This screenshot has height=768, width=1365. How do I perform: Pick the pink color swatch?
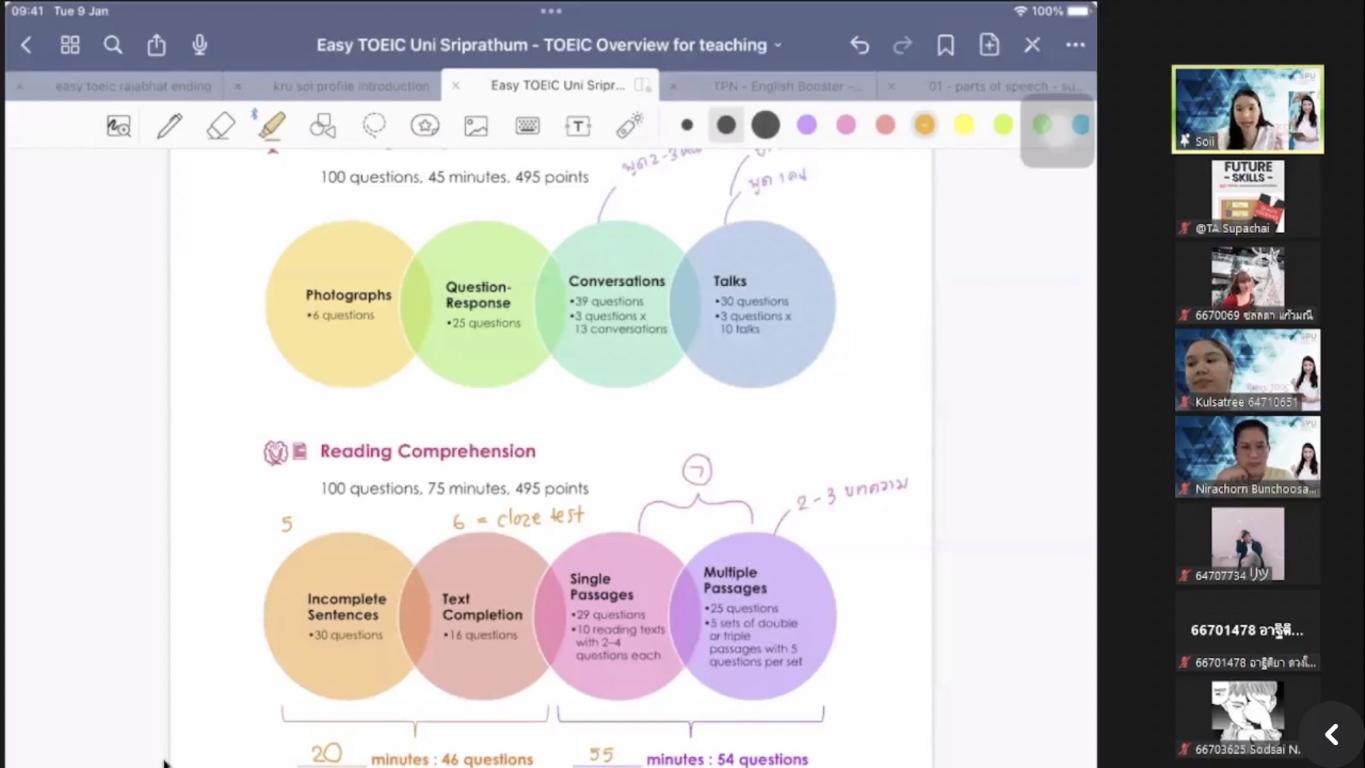point(846,125)
